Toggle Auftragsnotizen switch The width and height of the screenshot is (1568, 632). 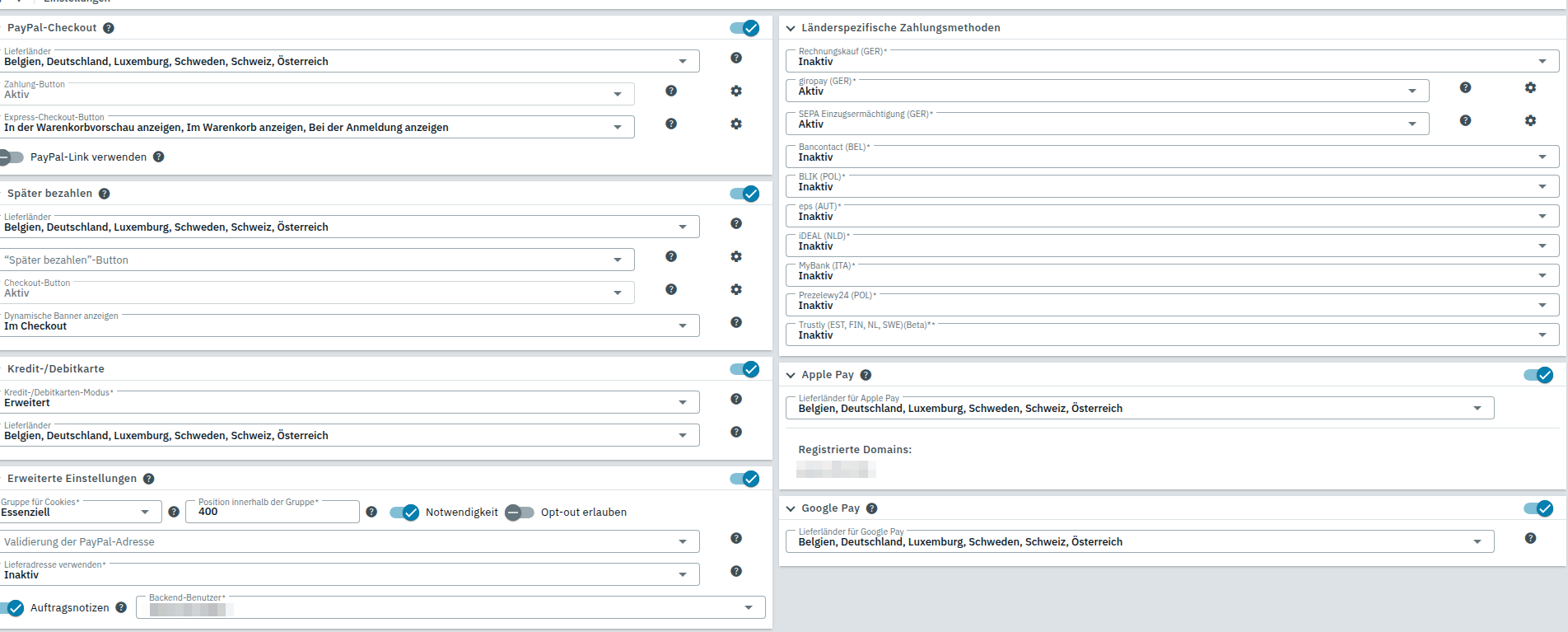(12, 608)
